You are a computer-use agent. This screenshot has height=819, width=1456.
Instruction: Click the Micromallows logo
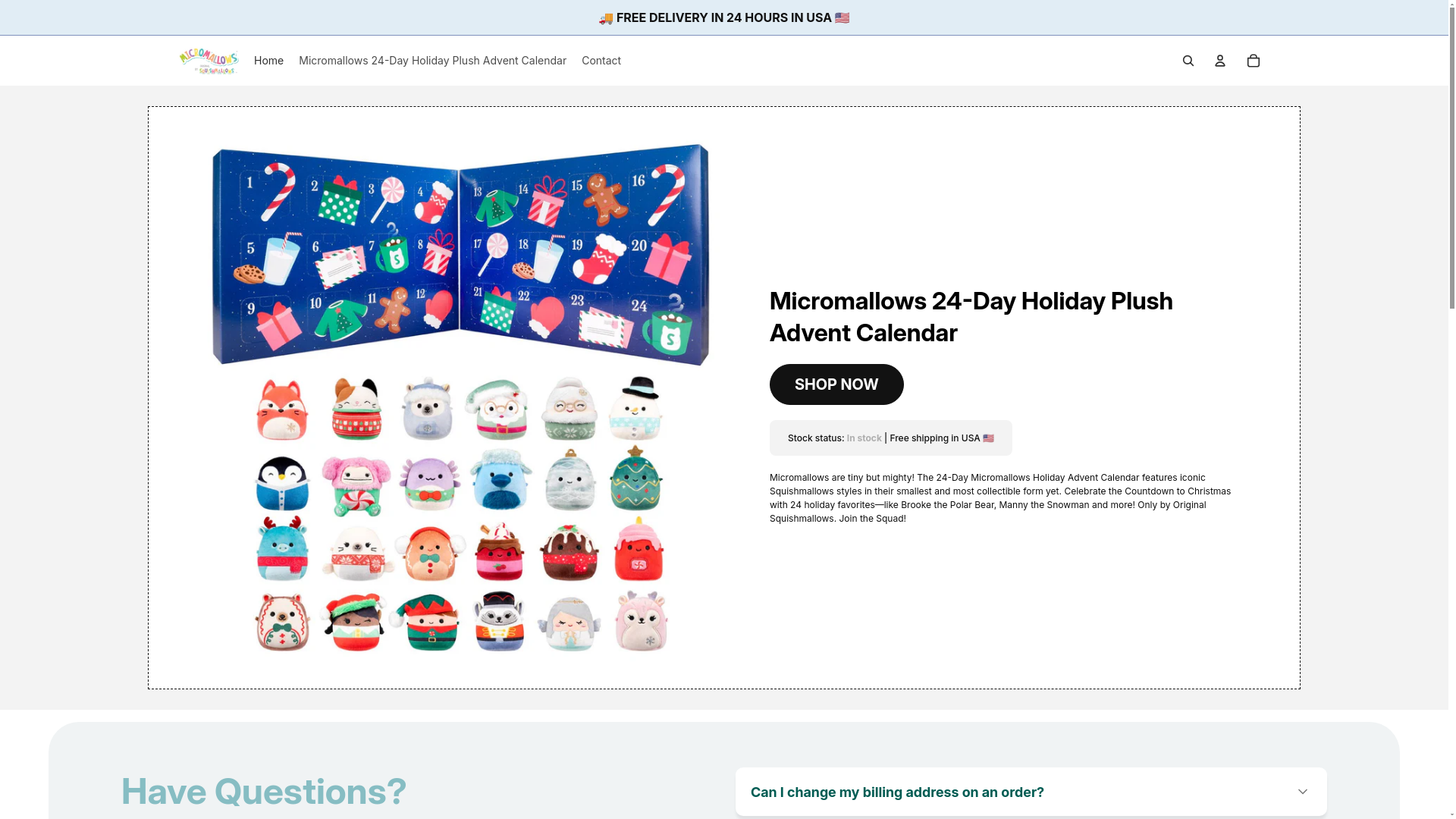click(x=209, y=61)
